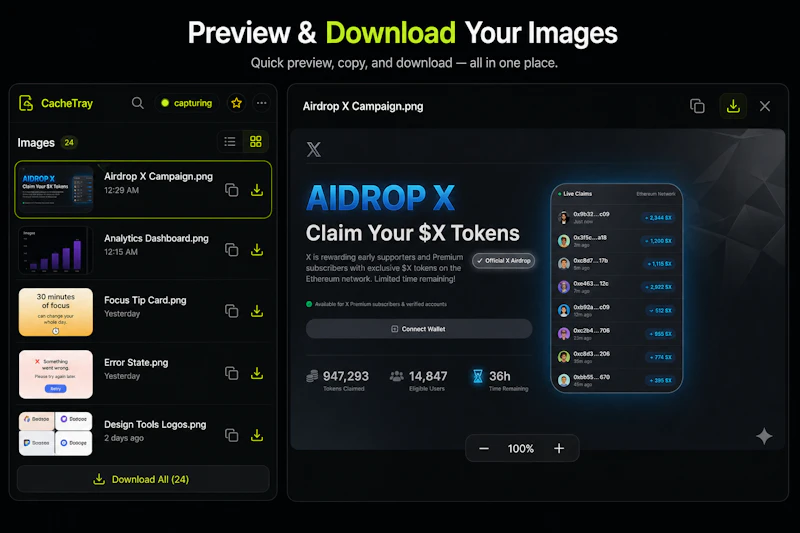This screenshot has height=533, width=800.
Task: Click the Official X Airdrop badge
Action: (504, 261)
